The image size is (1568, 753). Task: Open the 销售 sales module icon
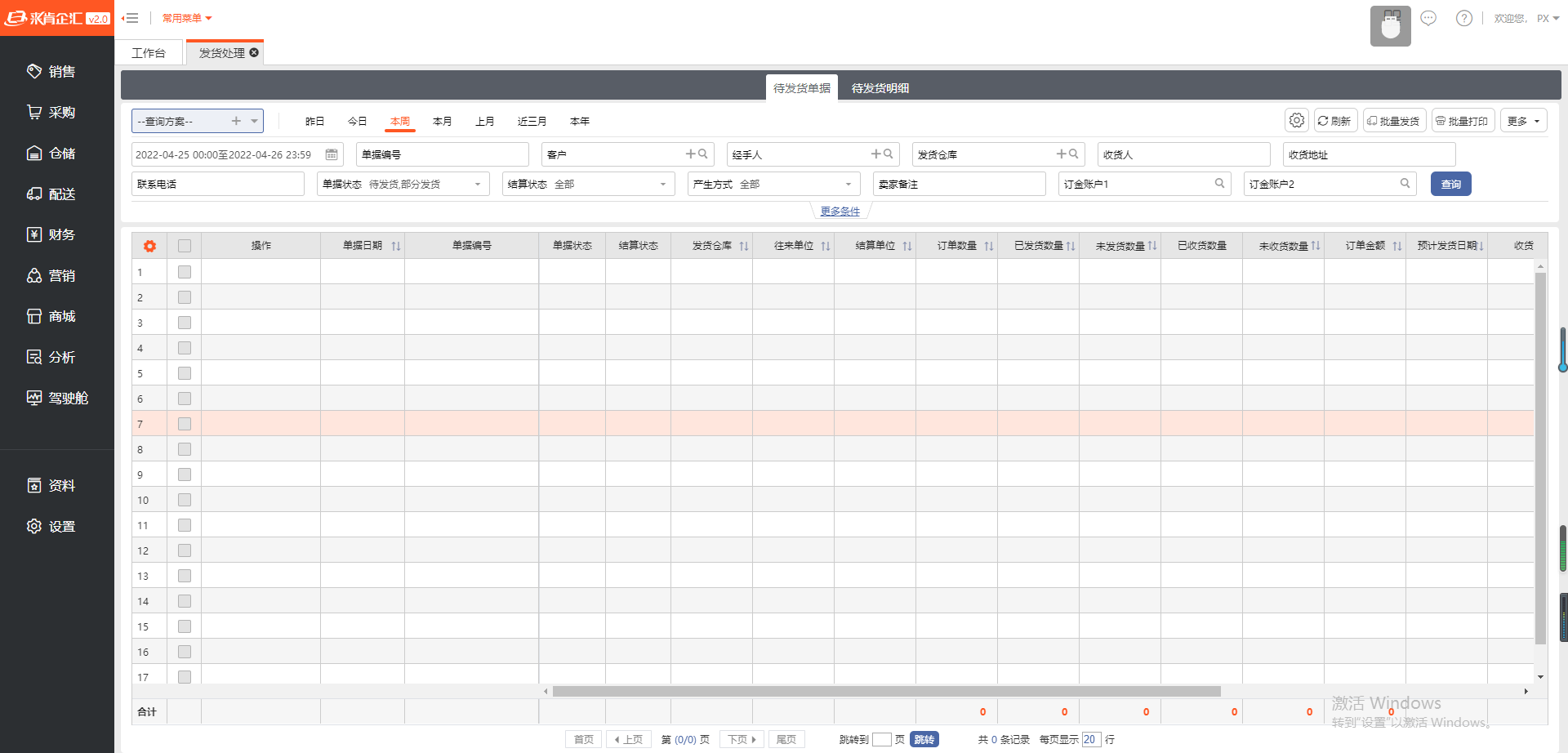tap(34, 72)
